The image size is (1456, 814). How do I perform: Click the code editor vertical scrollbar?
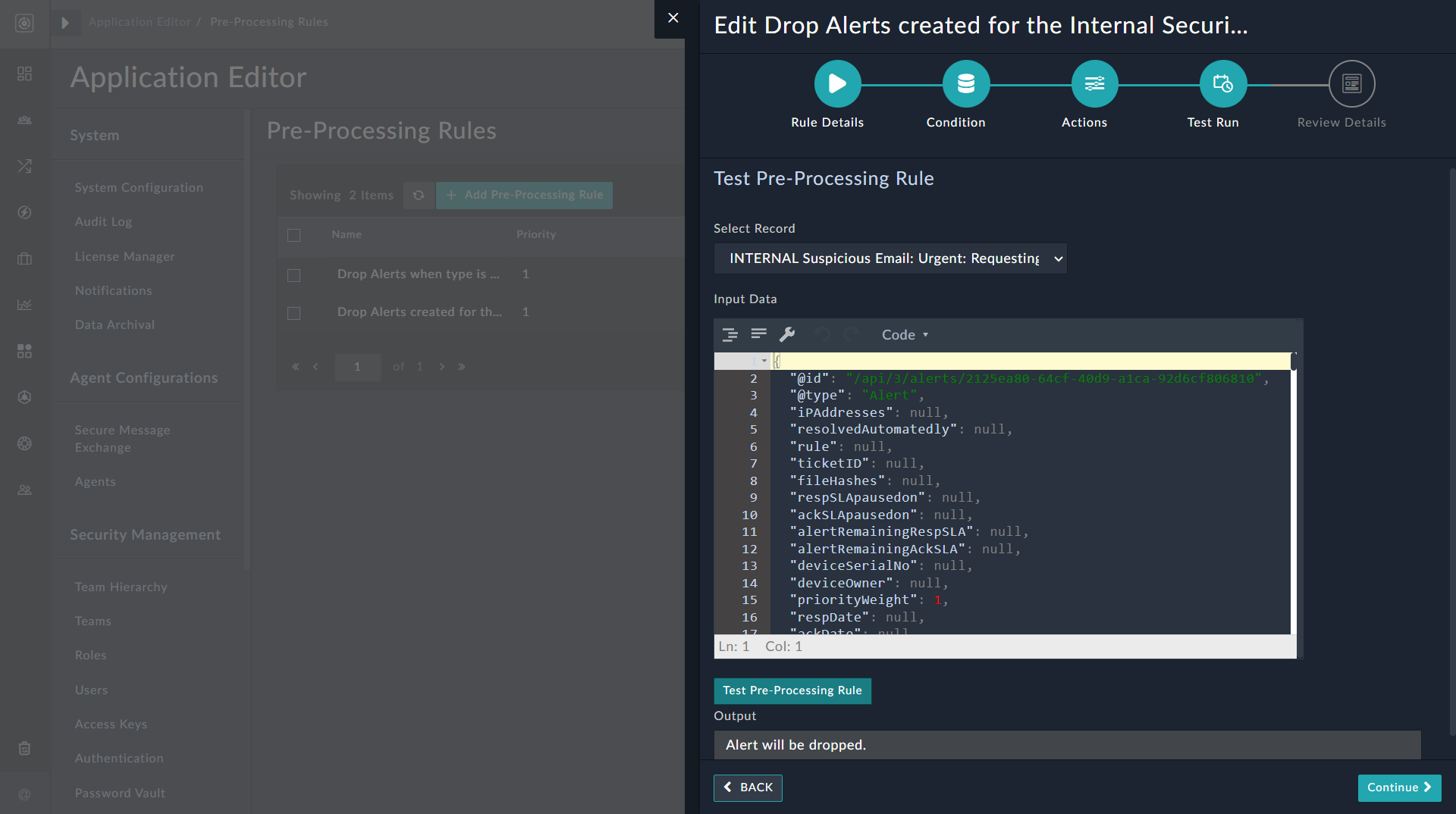click(x=1293, y=493)
